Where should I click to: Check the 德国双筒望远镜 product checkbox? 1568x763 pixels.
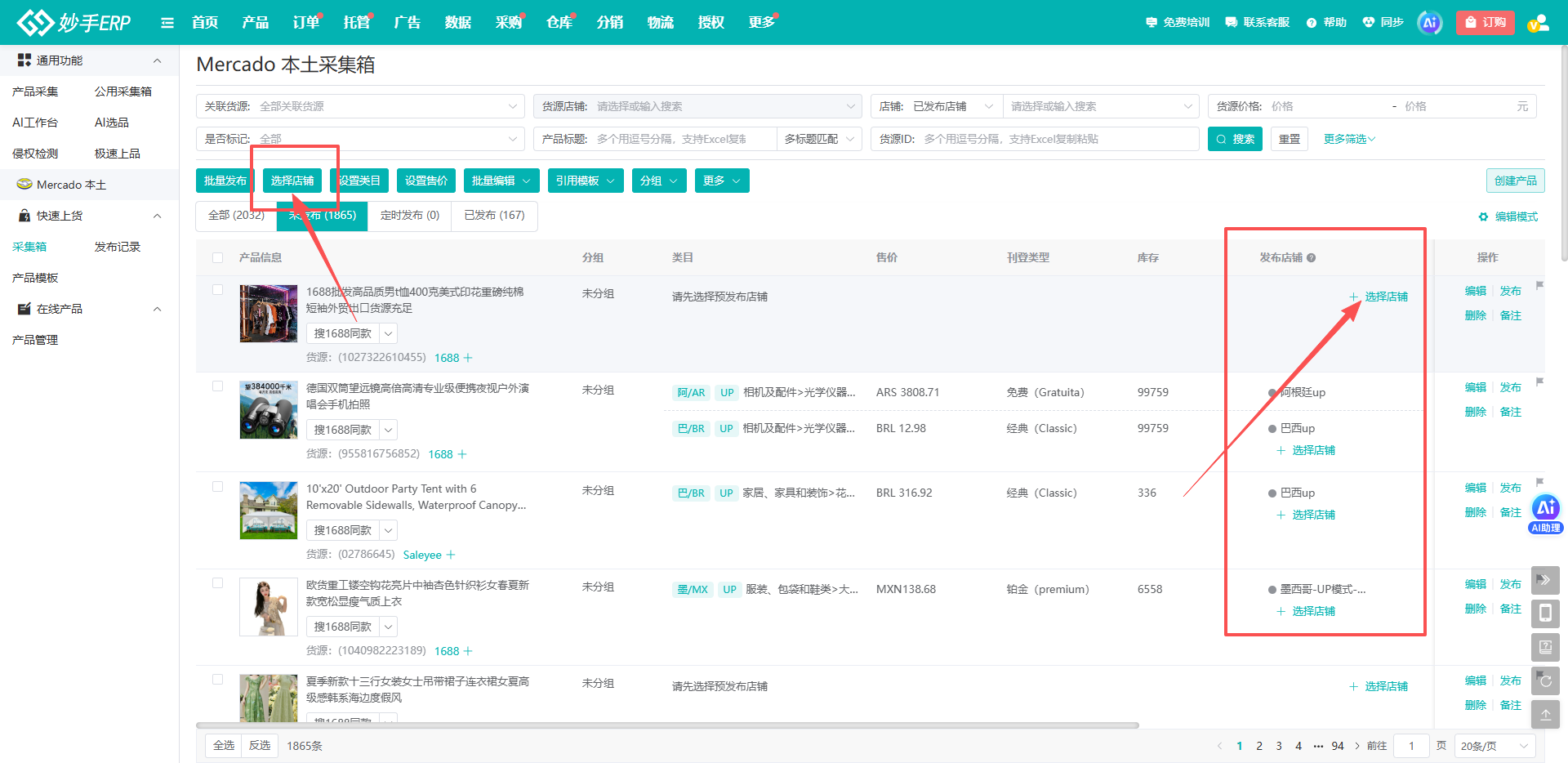(217, 386)
